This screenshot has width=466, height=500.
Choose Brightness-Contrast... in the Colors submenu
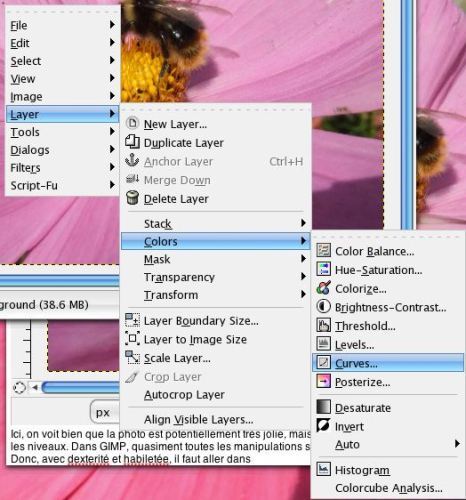pyautogui.click(x=388, y=307)
